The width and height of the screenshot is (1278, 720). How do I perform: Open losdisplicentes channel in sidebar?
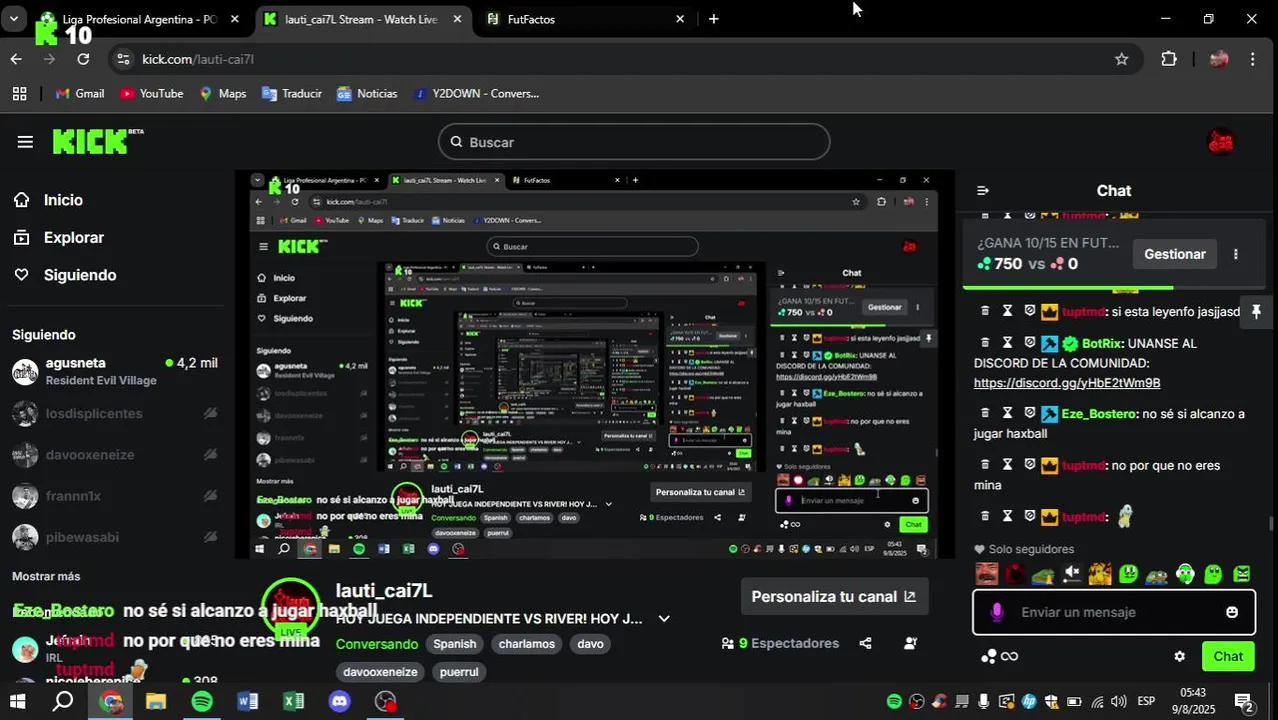coord(113,414)
